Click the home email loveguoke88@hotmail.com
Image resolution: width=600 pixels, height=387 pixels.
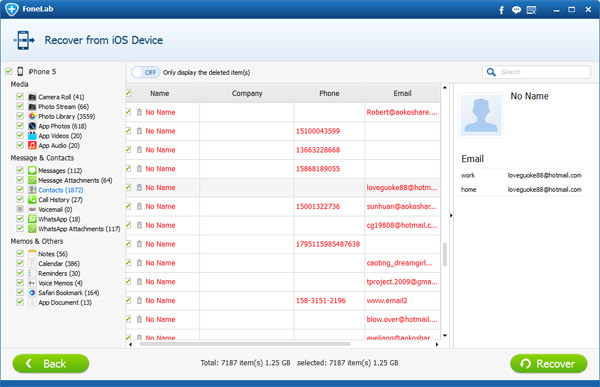click(x=545, y=189)
